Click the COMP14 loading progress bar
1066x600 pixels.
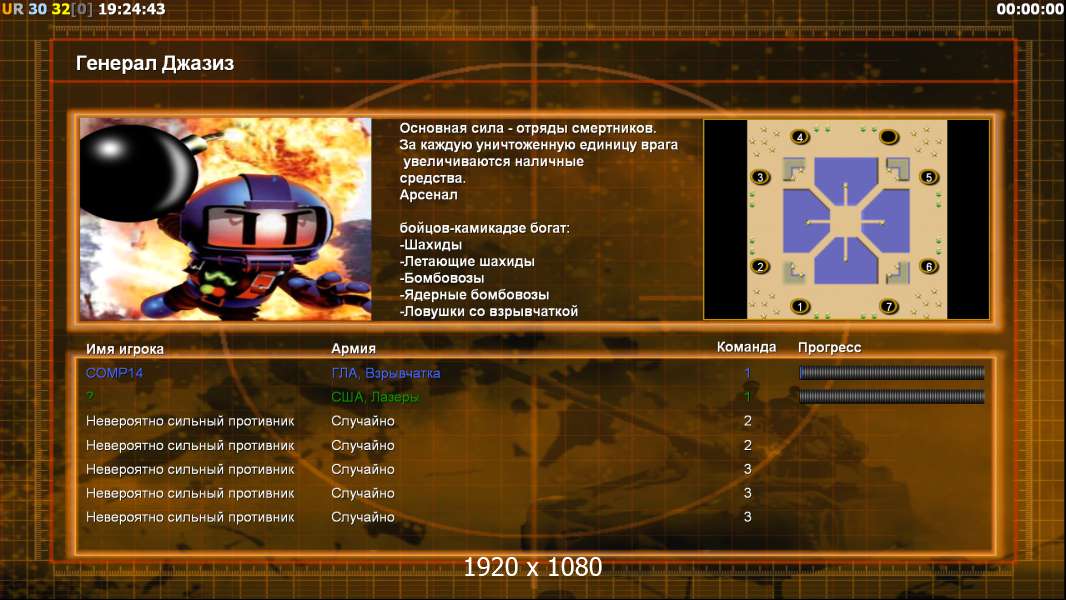tap(892, 372)
